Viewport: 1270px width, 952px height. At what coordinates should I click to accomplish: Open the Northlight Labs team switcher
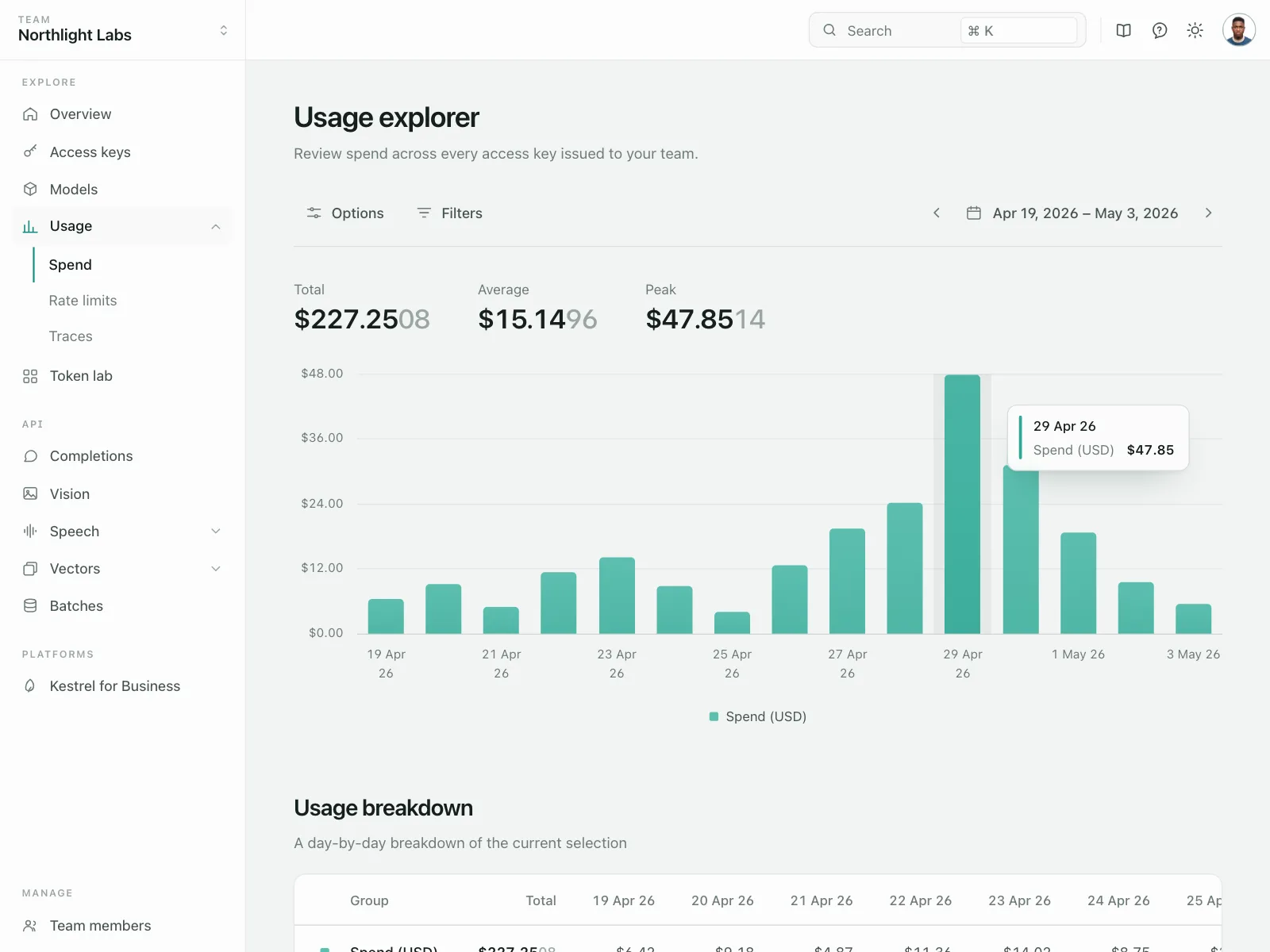[123, 30]
